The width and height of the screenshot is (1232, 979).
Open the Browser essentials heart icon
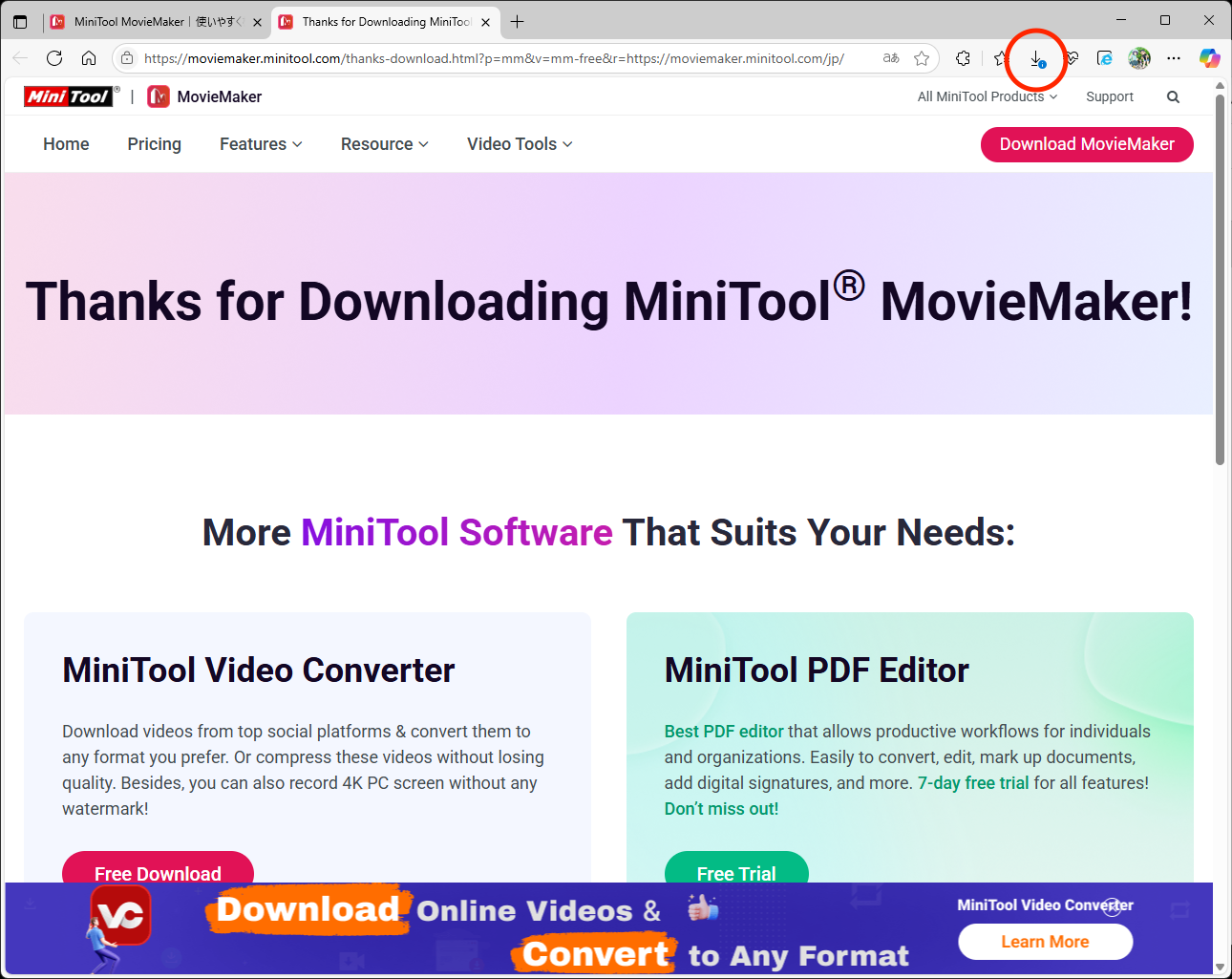(1072, 58)
